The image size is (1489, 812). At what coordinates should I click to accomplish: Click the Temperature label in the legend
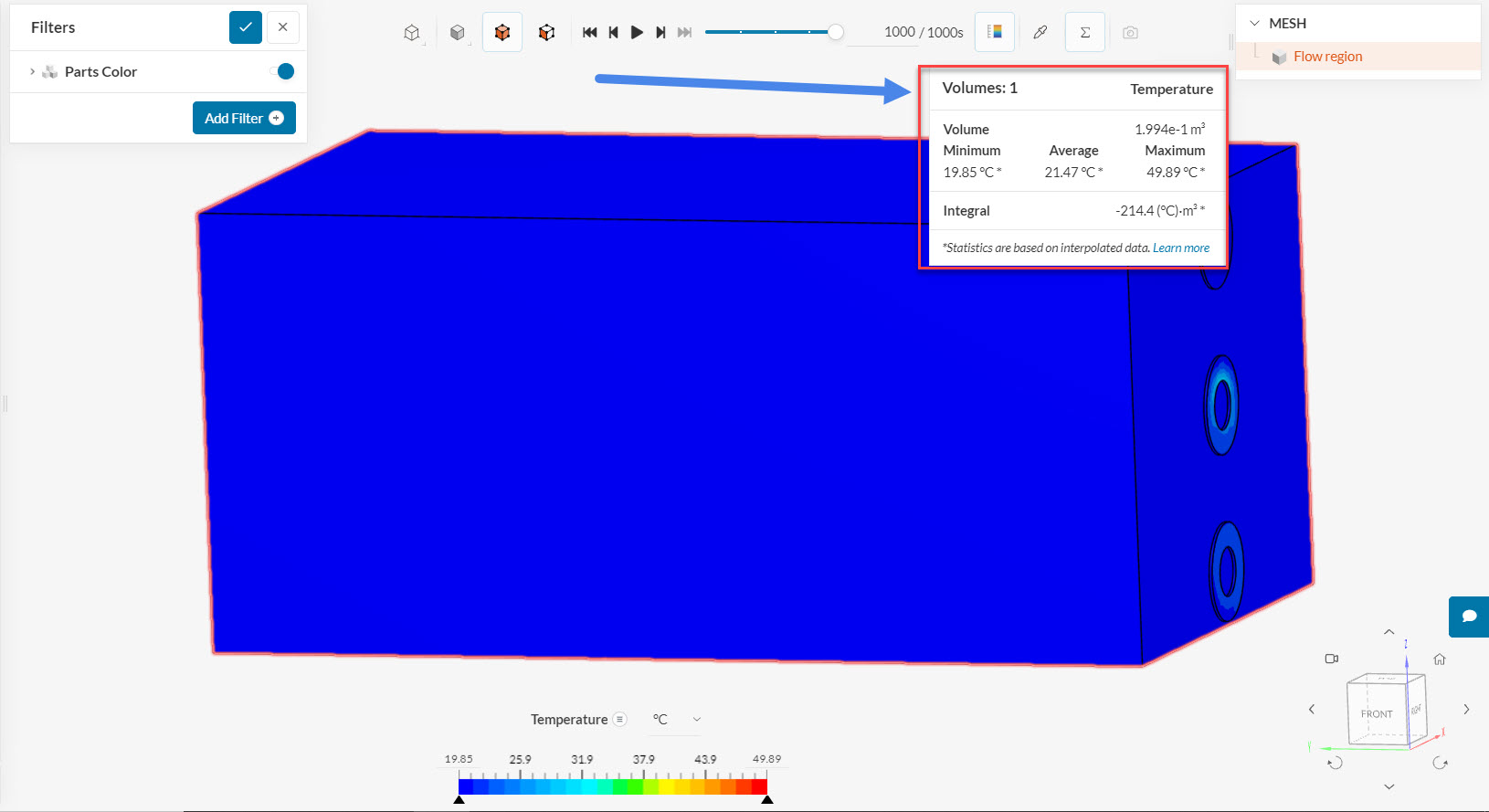(569, 720)
